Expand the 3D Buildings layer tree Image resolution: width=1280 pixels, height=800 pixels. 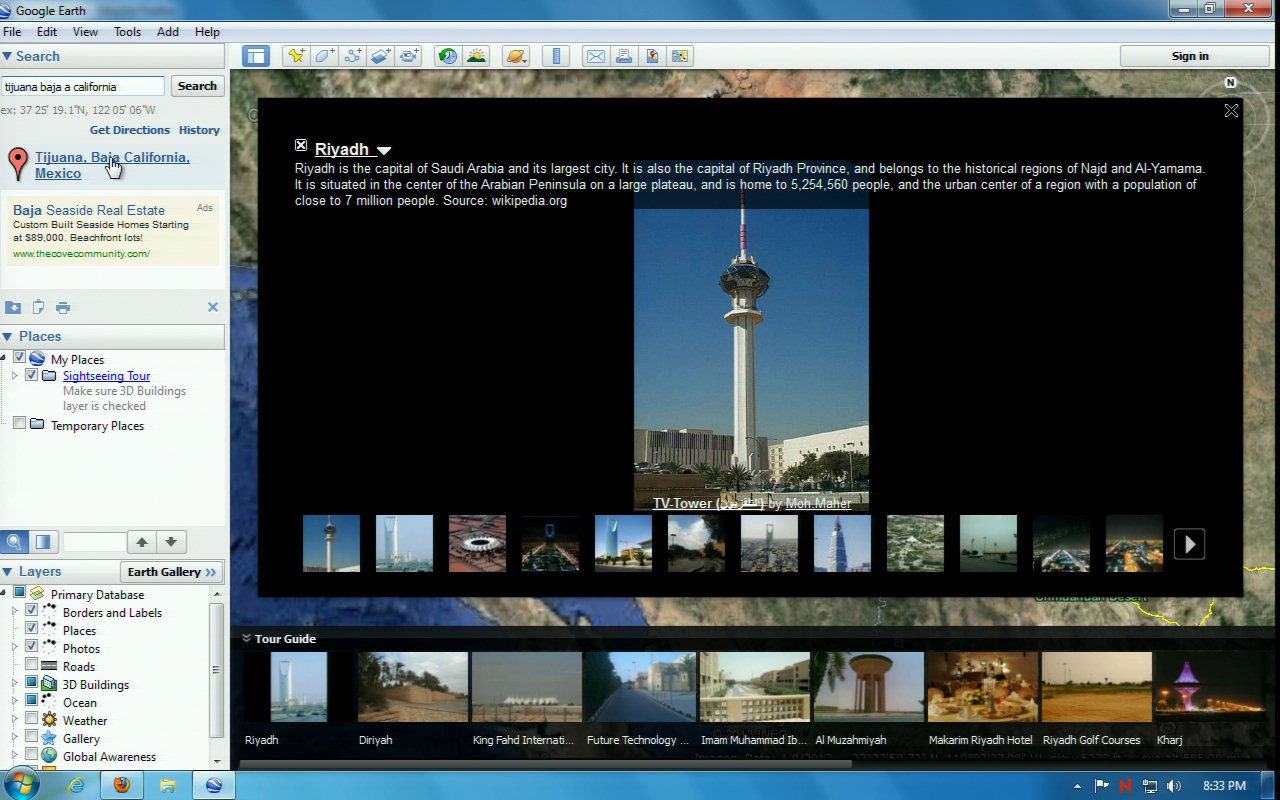[x=15, y=684]
